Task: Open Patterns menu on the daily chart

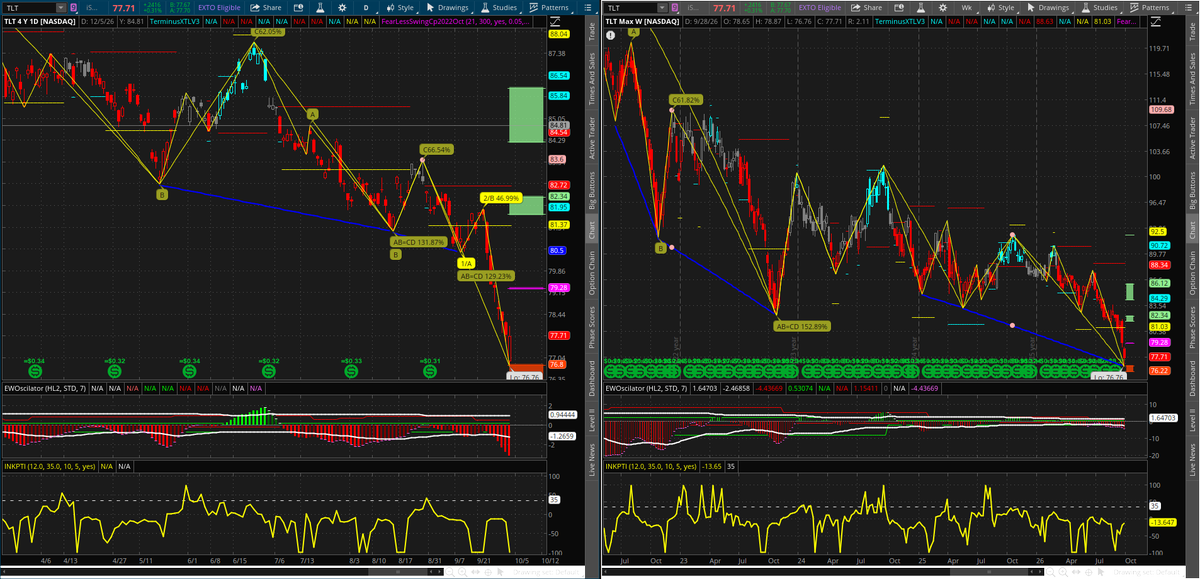Action: pyautogui.click(x=549, y=7)
